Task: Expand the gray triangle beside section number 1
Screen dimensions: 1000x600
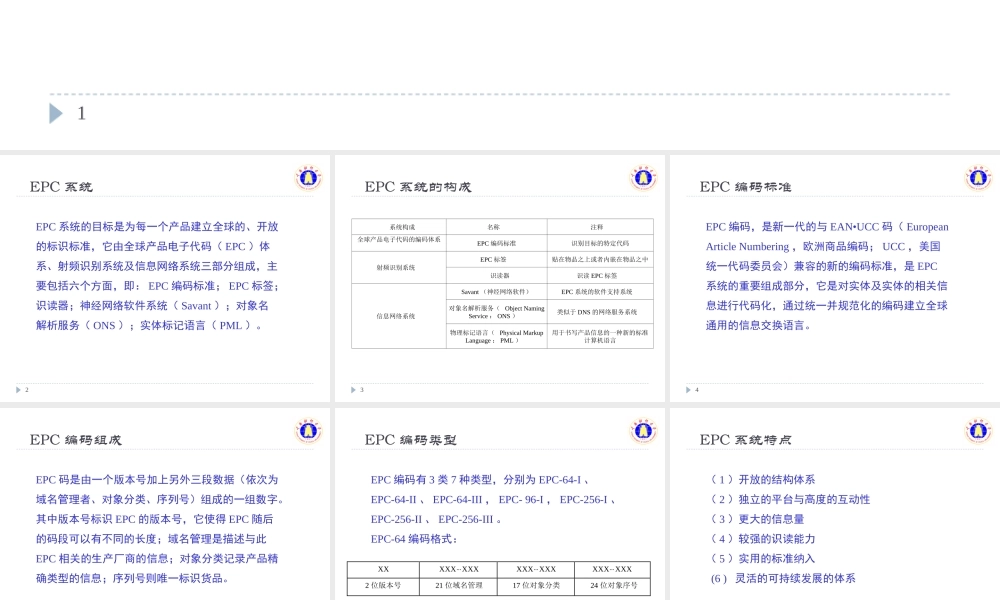Action: (x=57, y=113)
